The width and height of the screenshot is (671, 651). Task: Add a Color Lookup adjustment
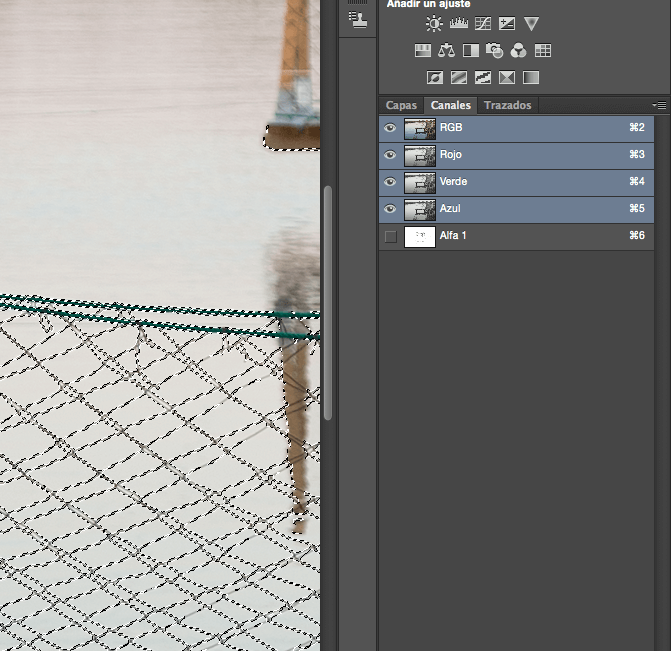coord(543,51)
